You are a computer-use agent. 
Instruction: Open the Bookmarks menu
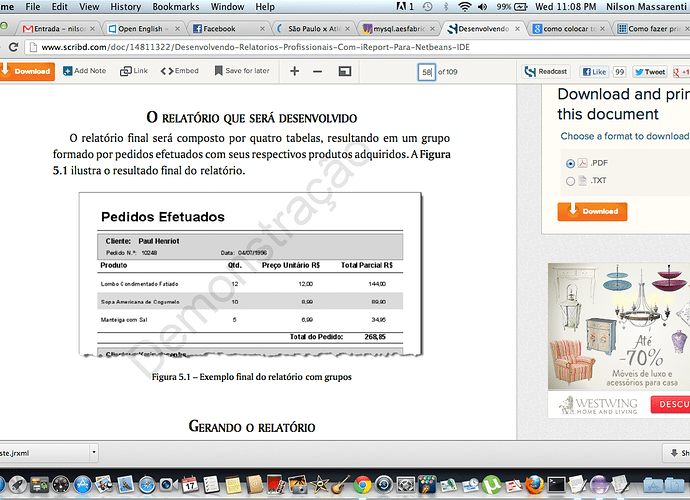pos(176,7)
